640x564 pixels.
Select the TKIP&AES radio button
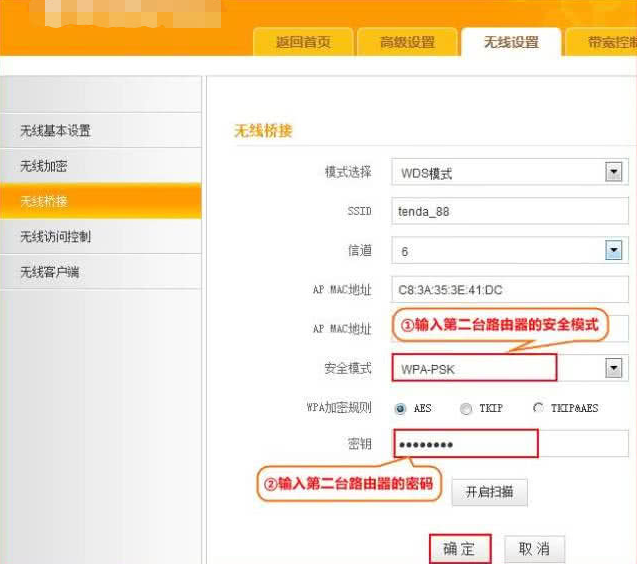[539, 408]
